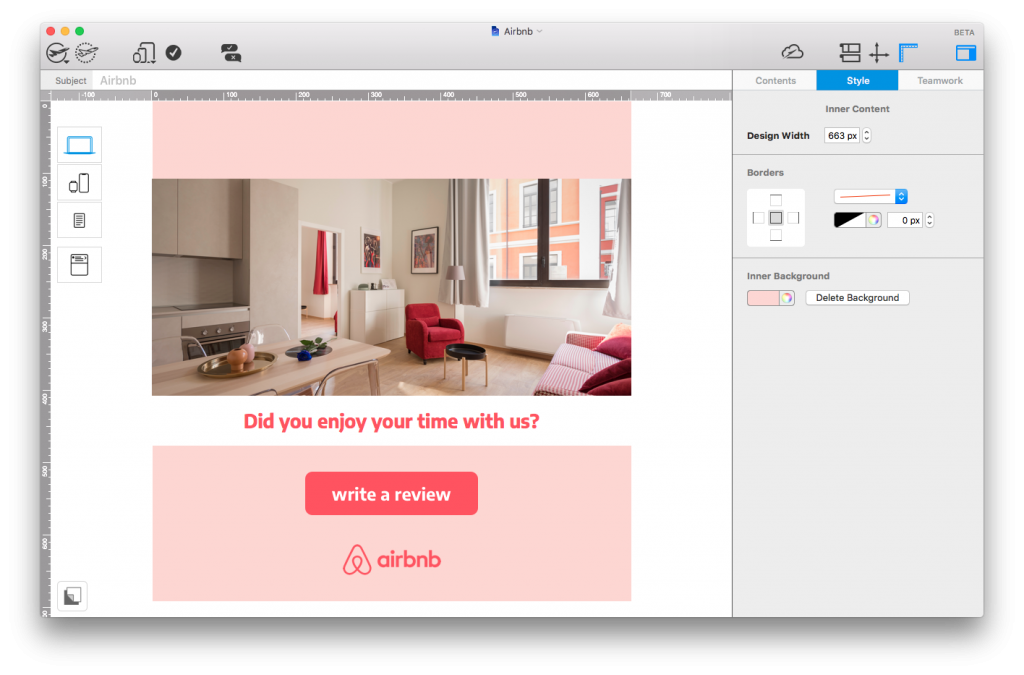
Task: Select the right border toggle
Action: (x=793, y=218)
